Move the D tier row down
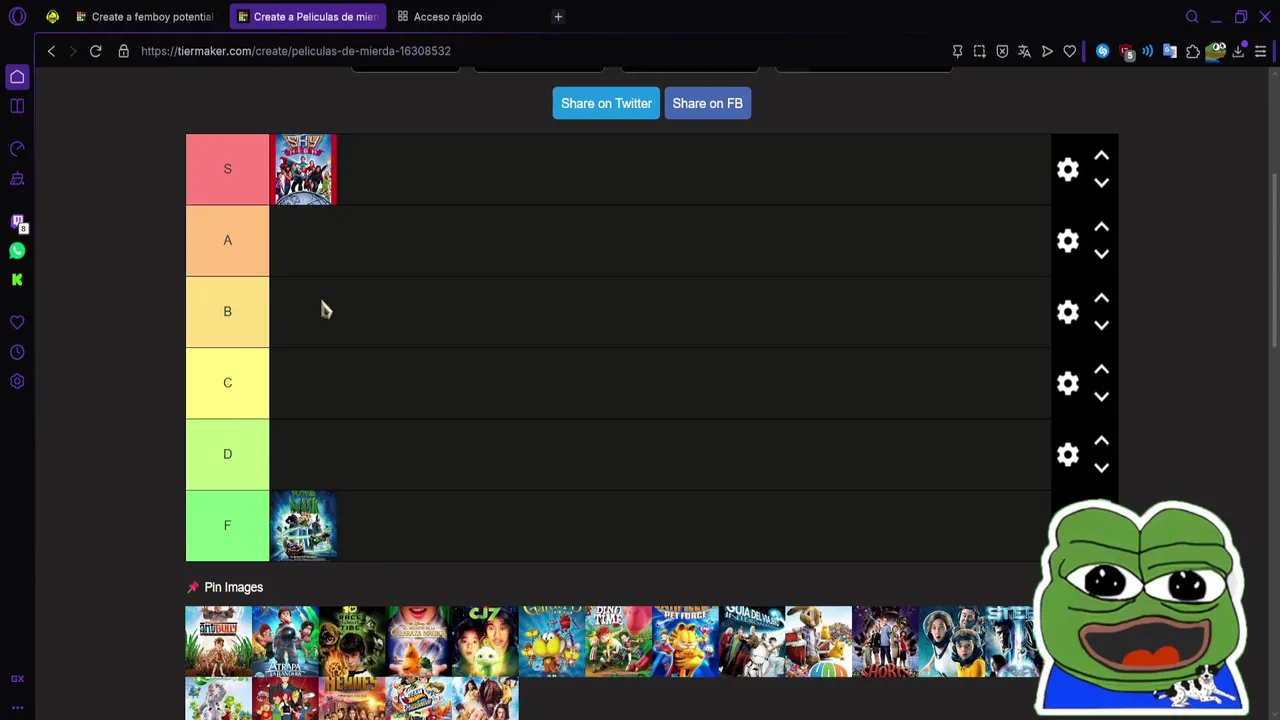The image size is (1280, 720). 1101,468
